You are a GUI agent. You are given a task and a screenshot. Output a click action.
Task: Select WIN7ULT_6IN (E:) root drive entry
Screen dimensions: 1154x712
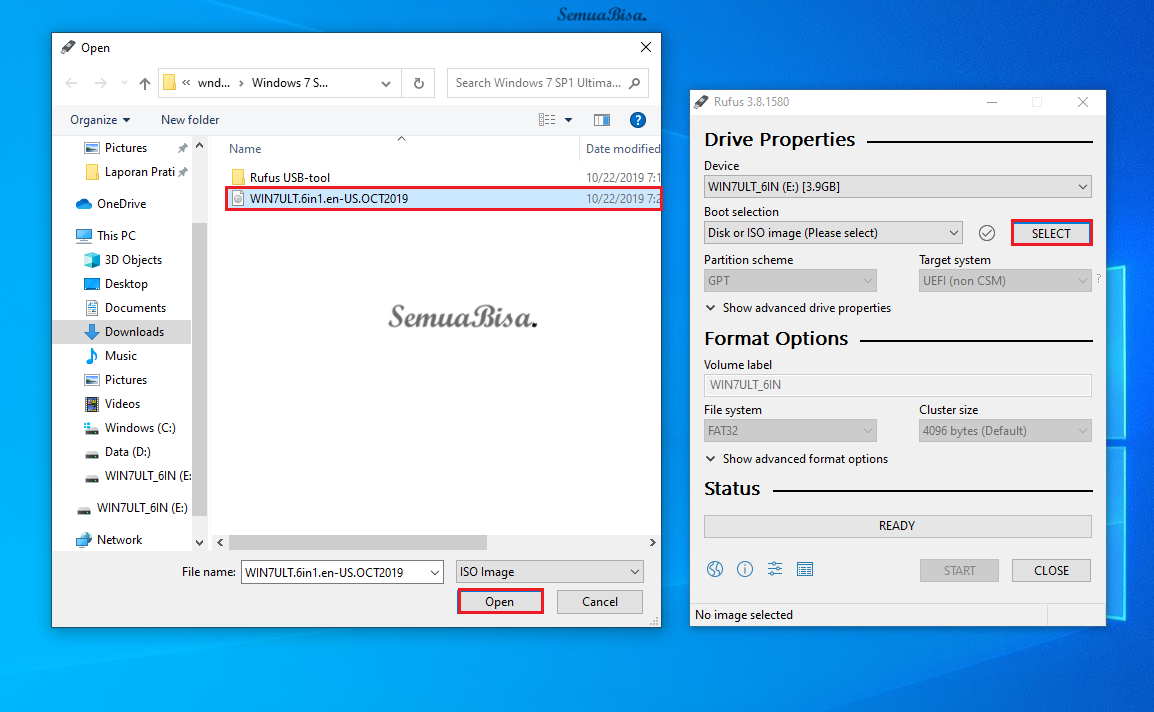[132, 508]
